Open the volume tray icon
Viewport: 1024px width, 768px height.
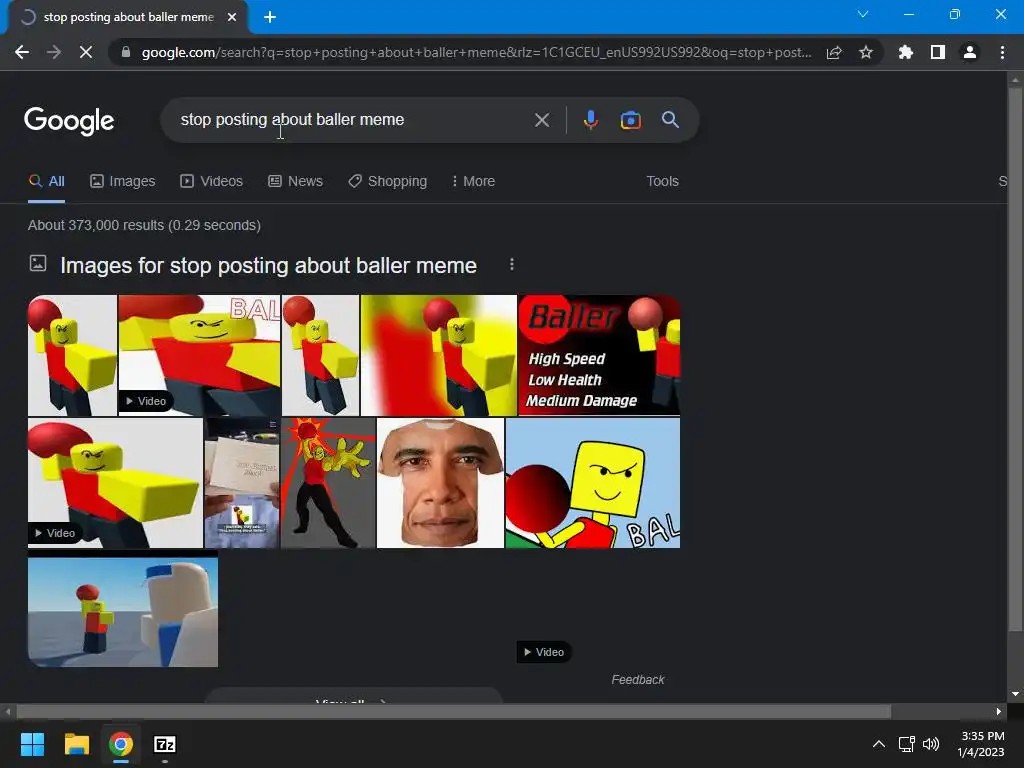click(931, 744)
